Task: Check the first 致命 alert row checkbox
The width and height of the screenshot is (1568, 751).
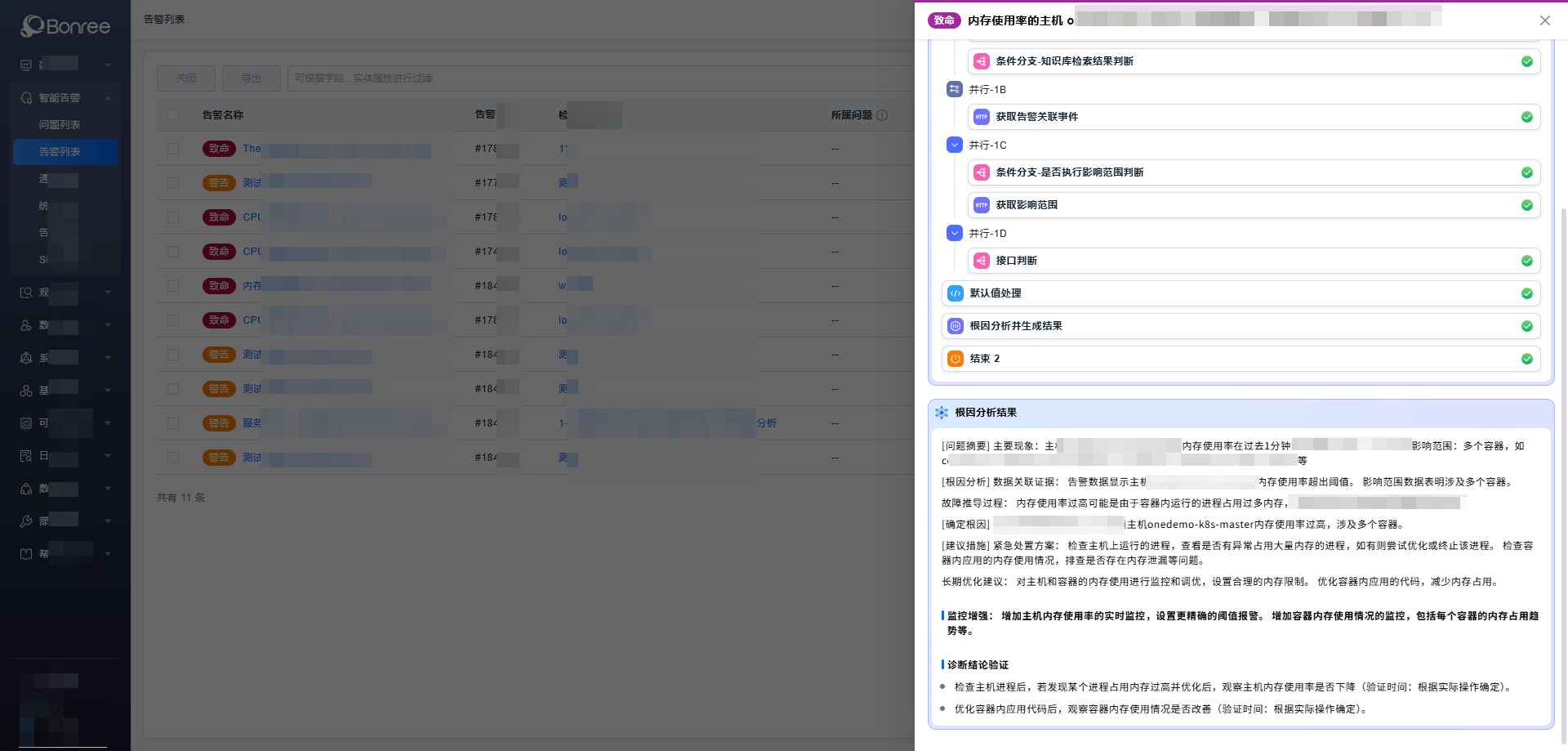Action: pos(173,149)
